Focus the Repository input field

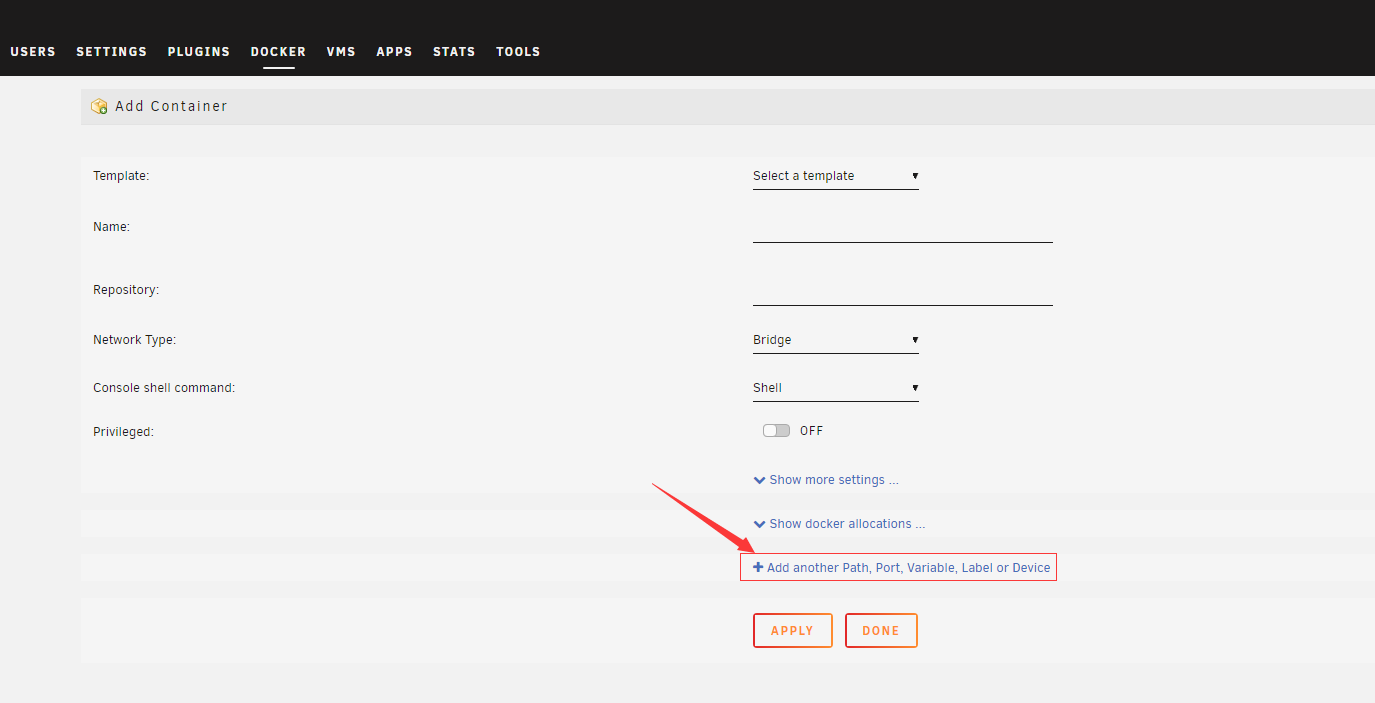click(x=903, y=293)
